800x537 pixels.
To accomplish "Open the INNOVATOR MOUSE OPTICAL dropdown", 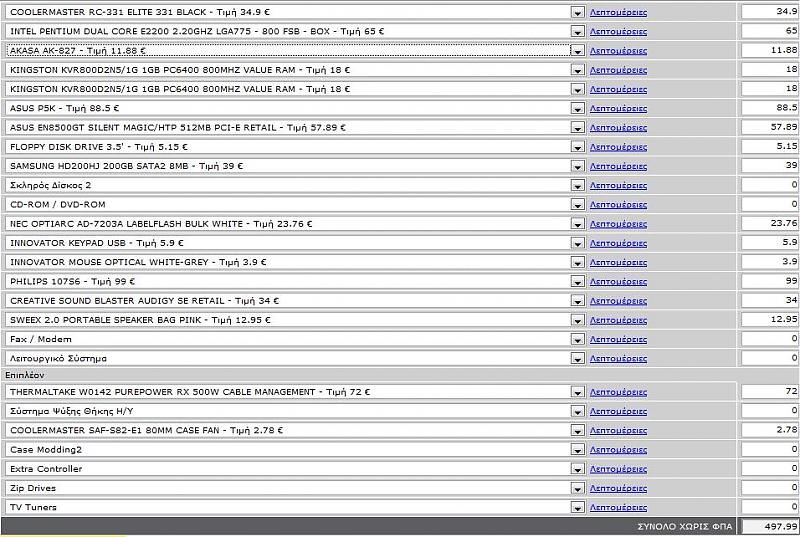I will click(x=577, y=263).
